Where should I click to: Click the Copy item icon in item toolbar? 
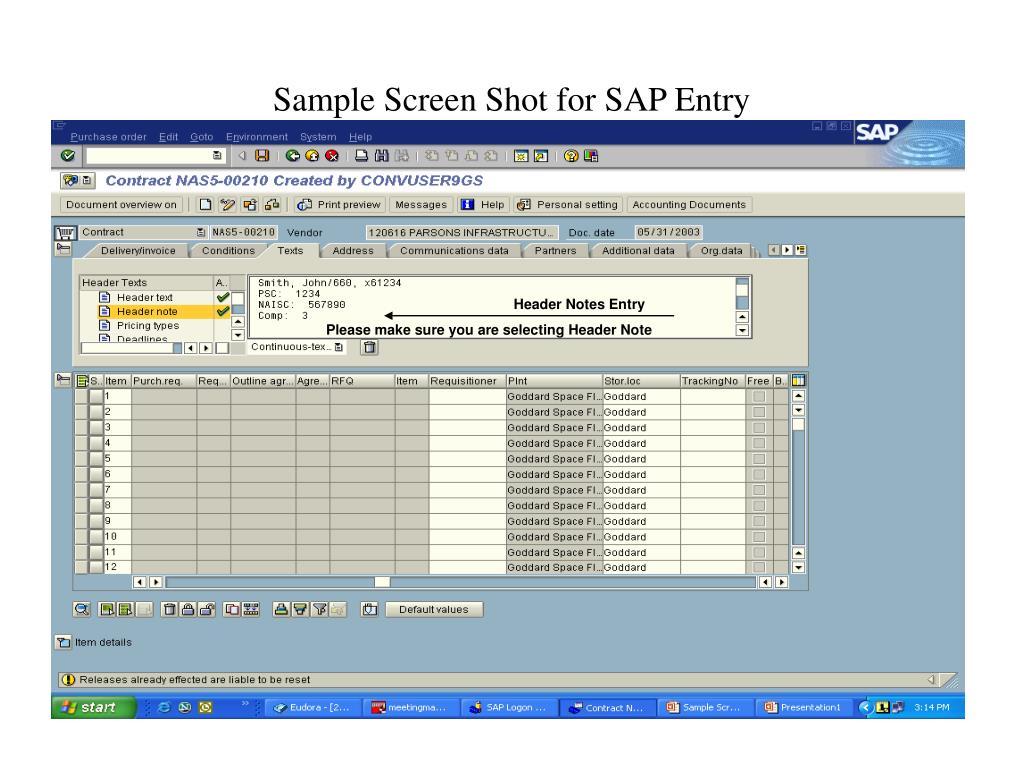[232, 609]
